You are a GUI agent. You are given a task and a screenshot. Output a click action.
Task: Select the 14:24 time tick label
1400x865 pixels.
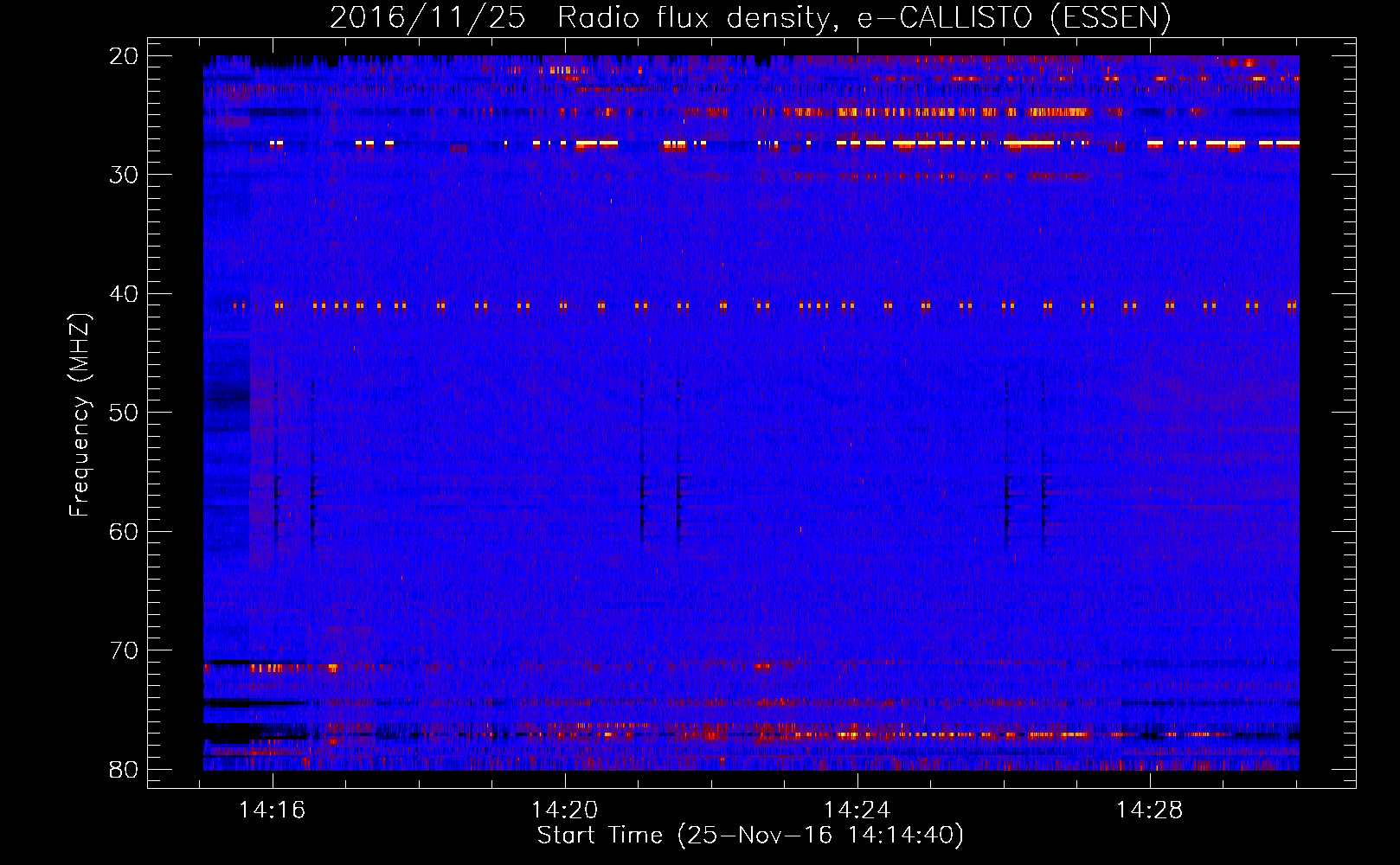point(857,811)
